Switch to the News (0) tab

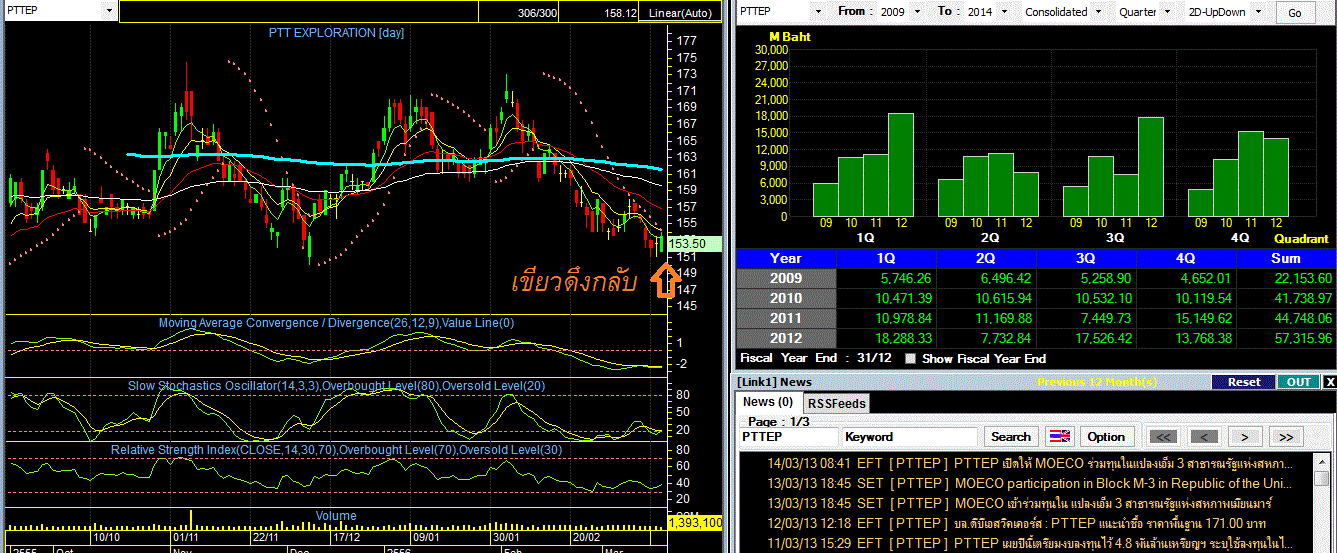[769, 402]
